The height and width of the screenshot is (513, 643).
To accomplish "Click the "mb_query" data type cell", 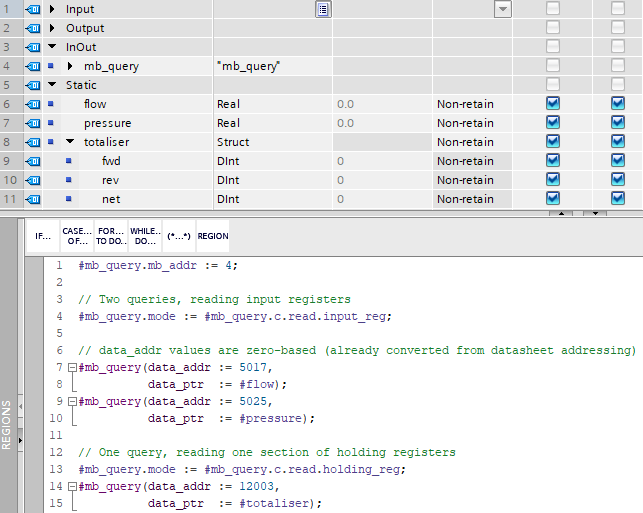I will (273, 66).
